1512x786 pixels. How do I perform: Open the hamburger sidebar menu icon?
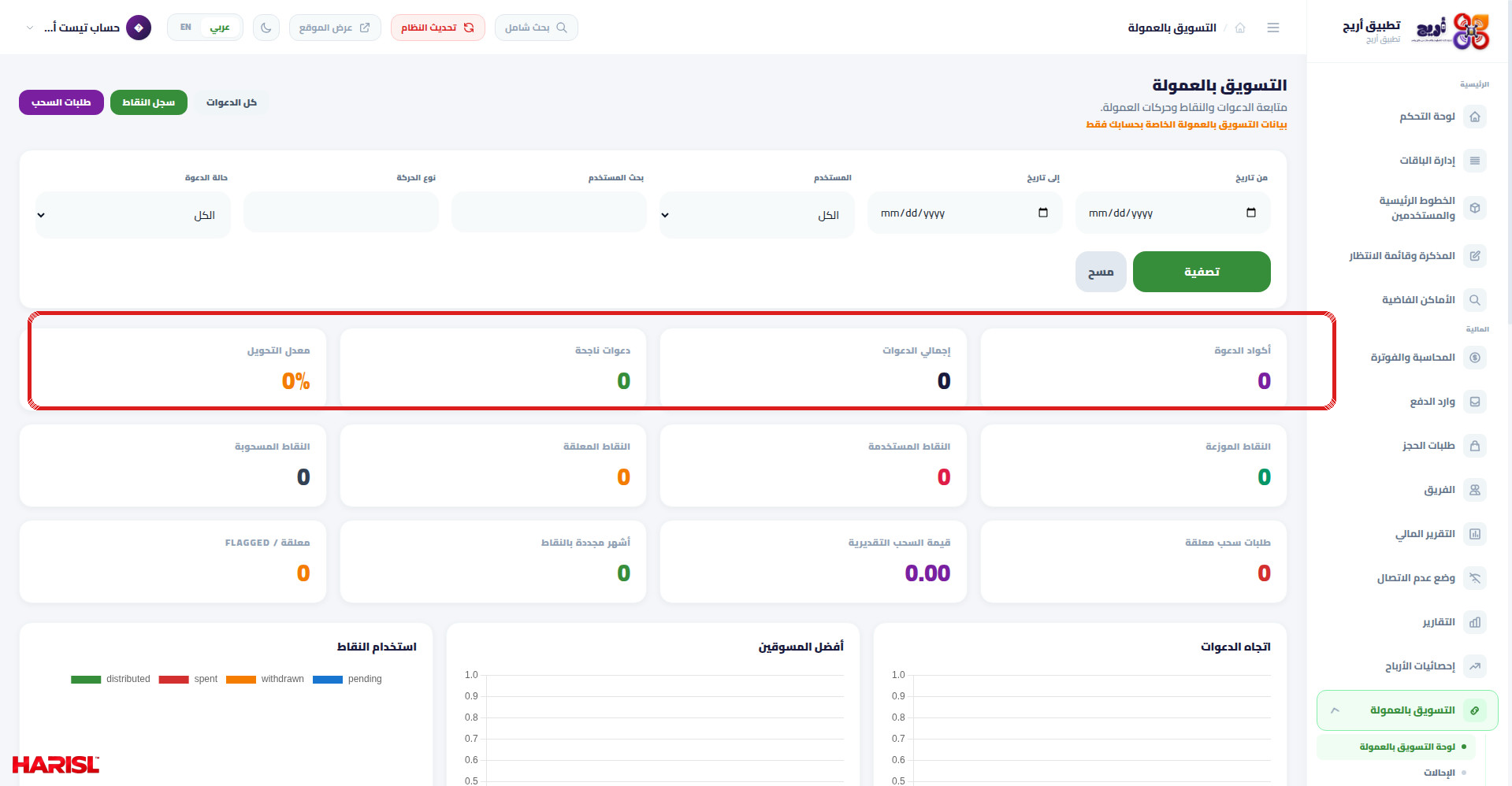tap(1273, 28)
